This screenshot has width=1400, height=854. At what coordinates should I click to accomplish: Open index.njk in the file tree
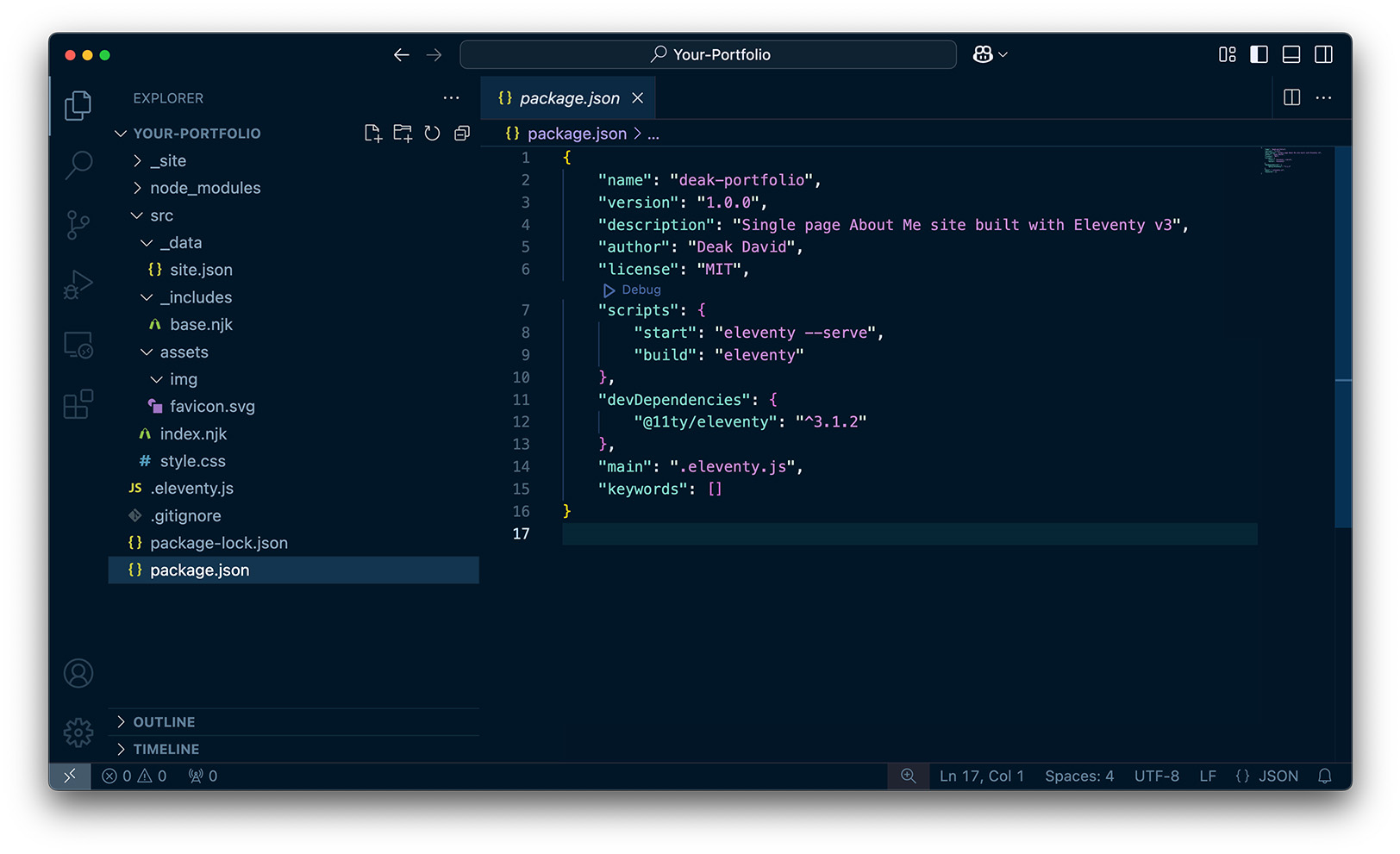(294, 434)
